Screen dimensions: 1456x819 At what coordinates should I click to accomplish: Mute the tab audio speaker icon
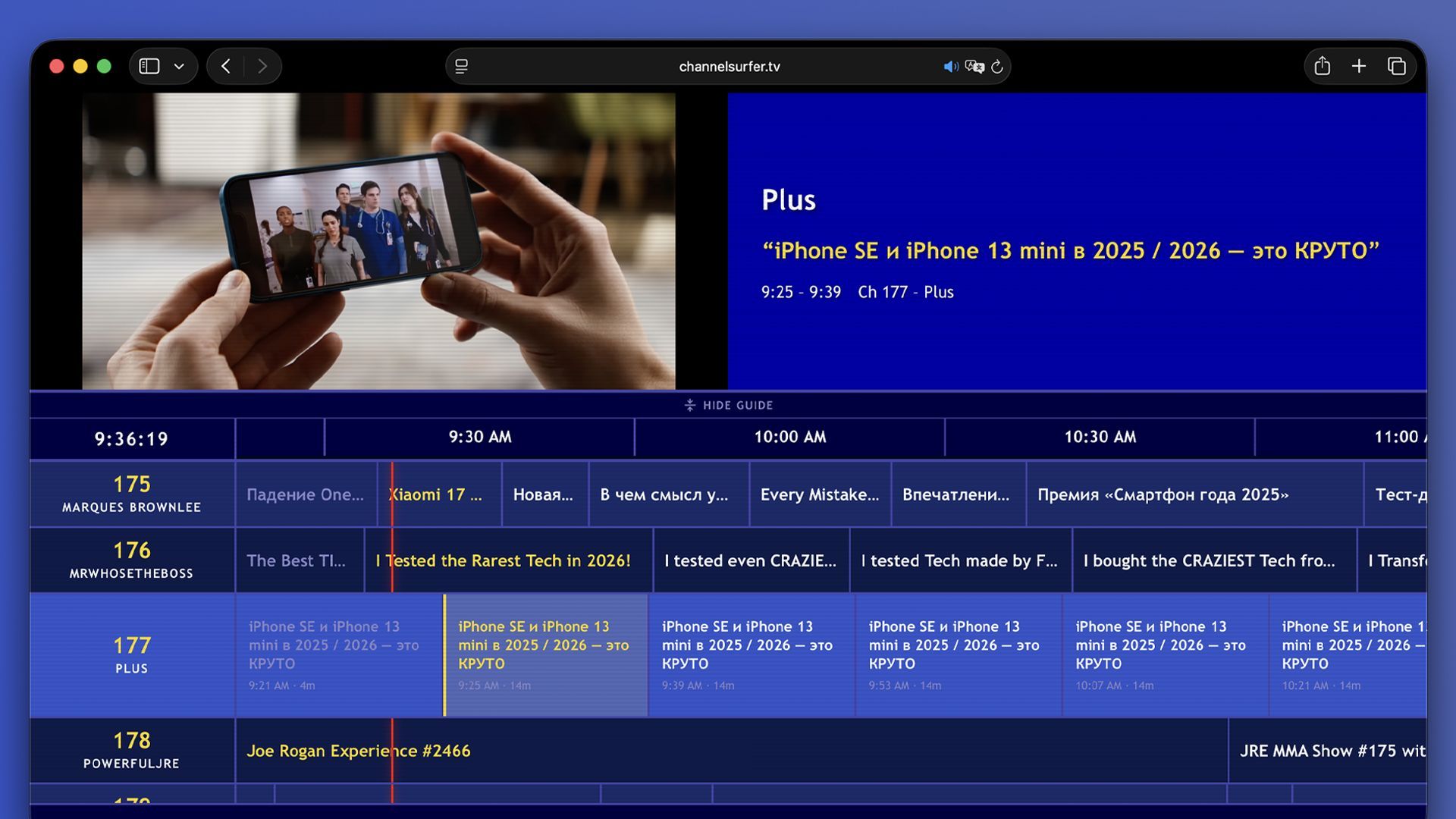949,67
